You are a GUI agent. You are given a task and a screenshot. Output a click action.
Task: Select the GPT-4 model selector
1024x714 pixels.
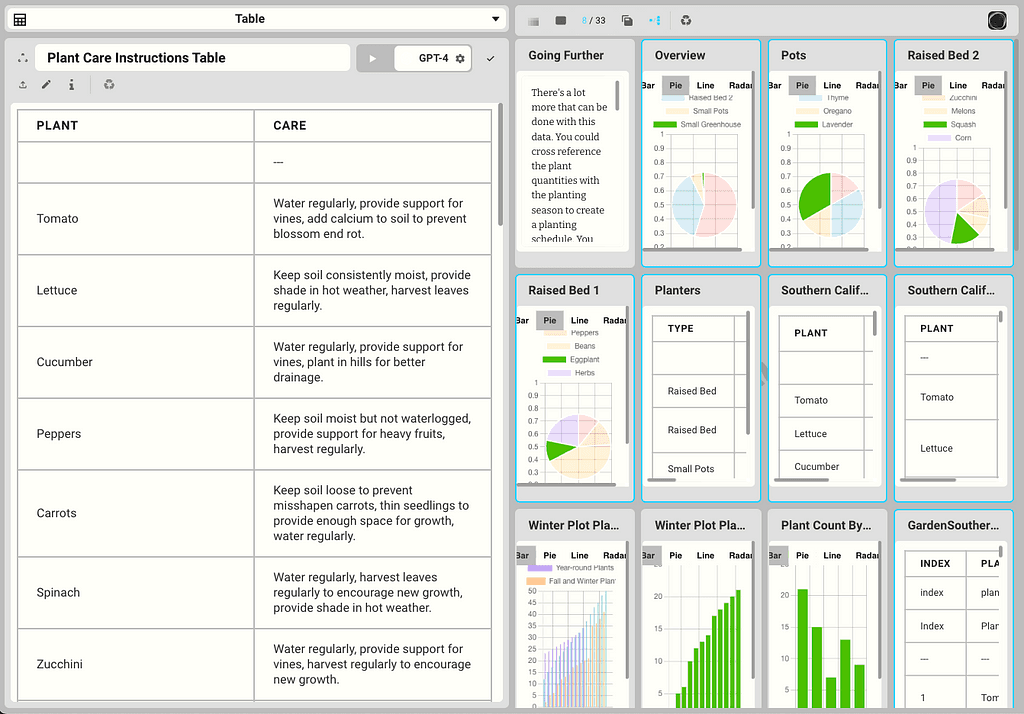point(433,58)
